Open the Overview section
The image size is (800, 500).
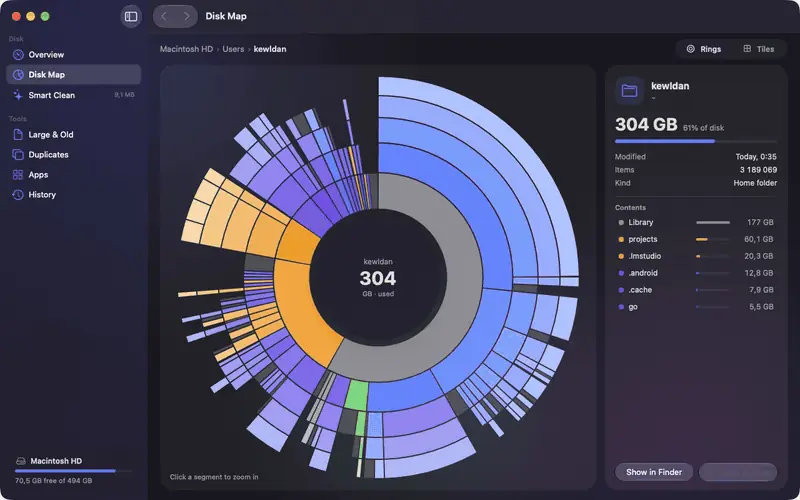click(73, 55)
